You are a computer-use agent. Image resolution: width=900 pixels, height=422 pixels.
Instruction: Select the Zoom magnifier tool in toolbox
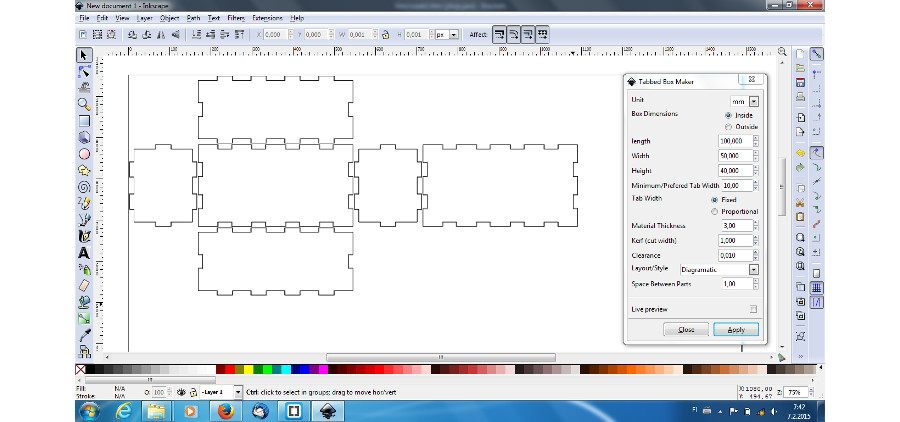[84, 104]
